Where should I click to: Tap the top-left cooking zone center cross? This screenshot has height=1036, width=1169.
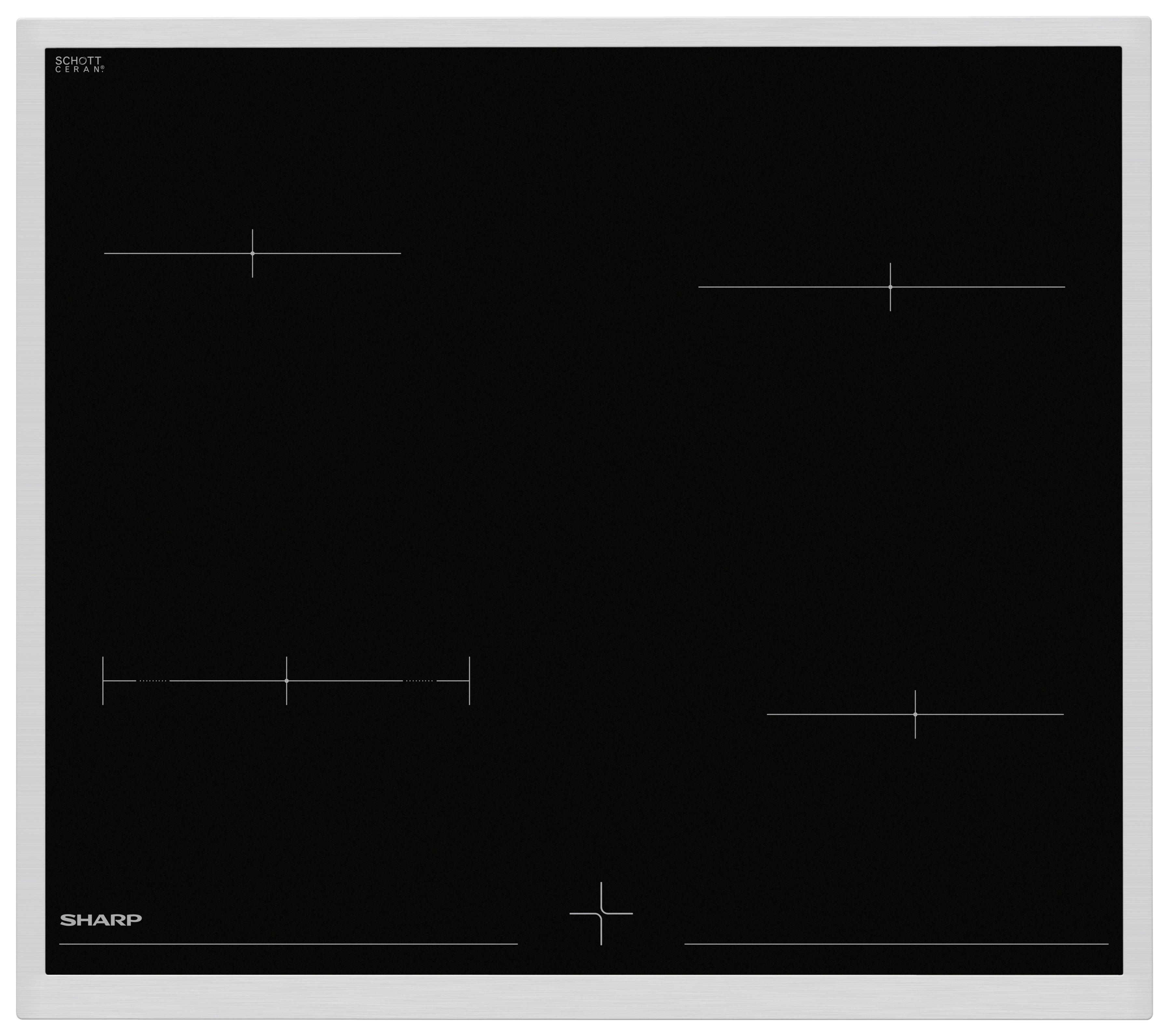pos(252,253)
